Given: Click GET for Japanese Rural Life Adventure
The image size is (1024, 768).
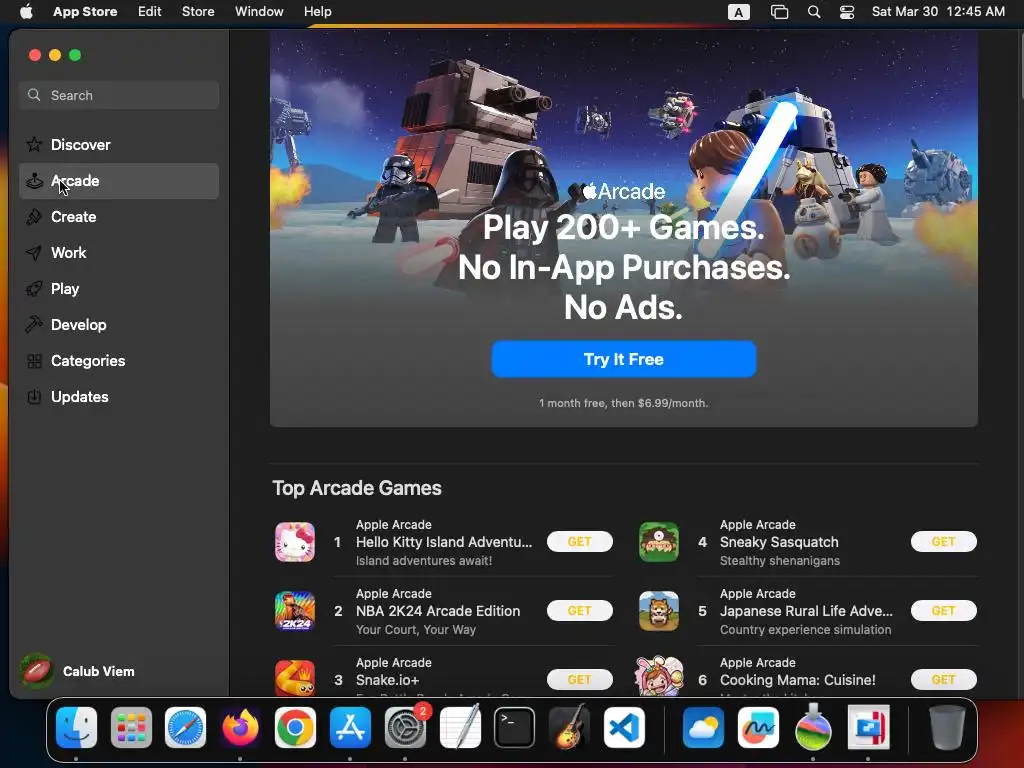Looking at the screenshot, I should (944, 611).
